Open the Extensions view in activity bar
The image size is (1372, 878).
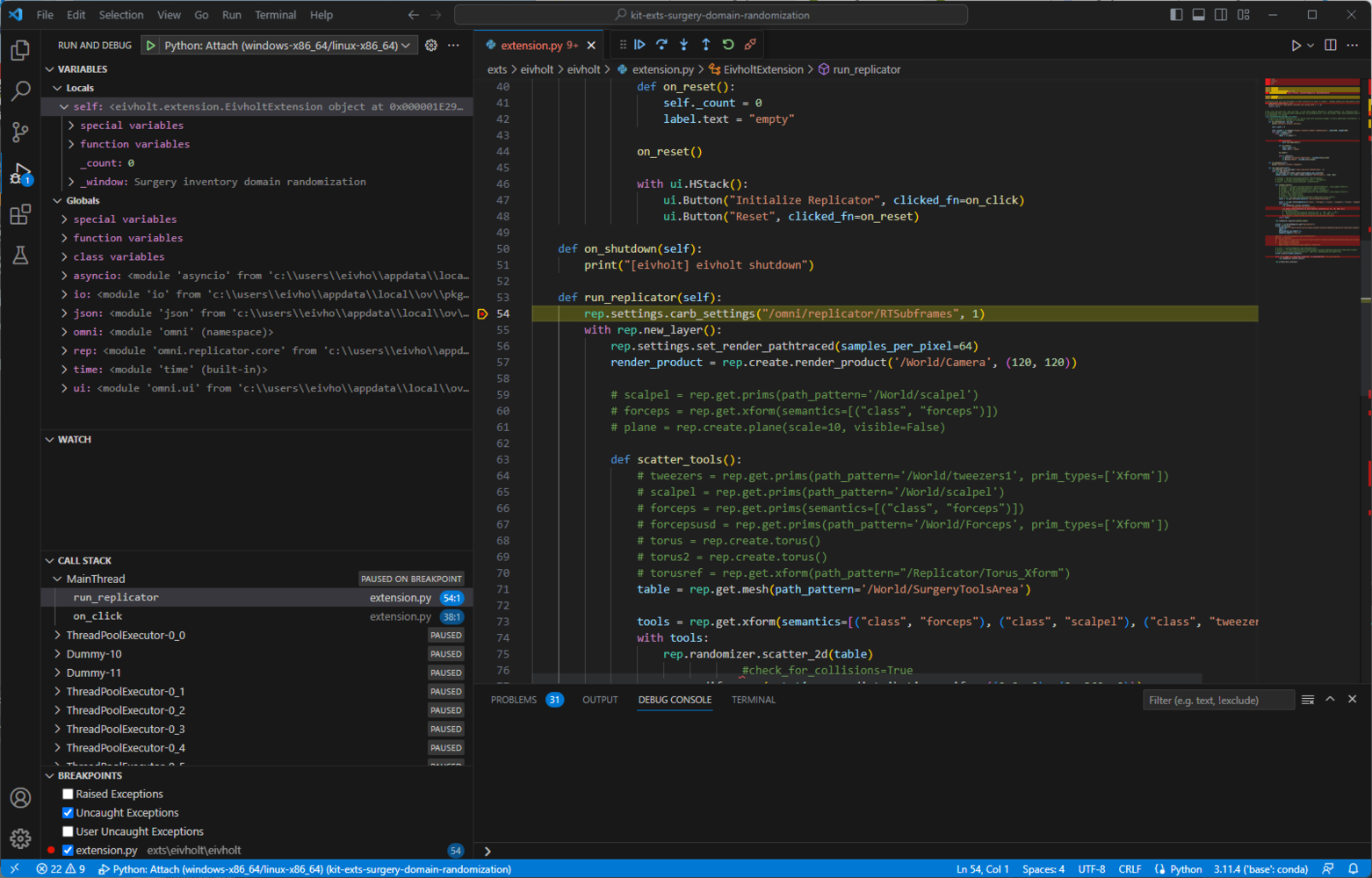(x=20, y=214)
